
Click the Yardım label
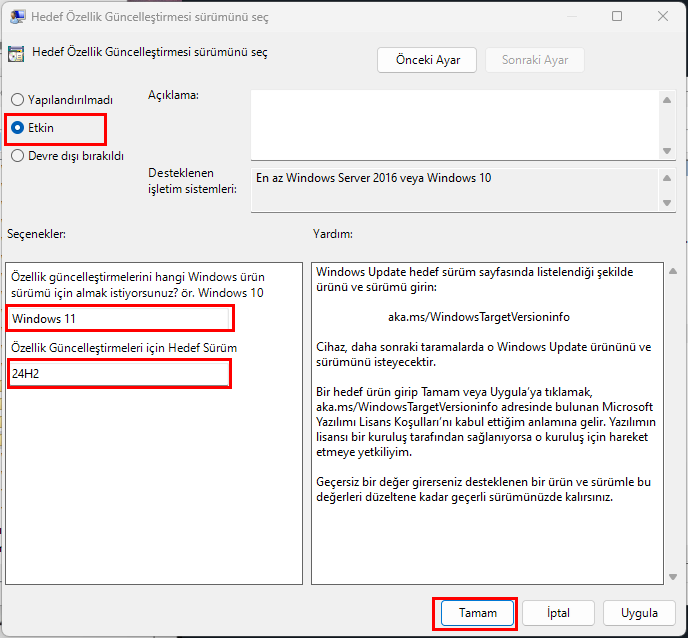point(333,234)
